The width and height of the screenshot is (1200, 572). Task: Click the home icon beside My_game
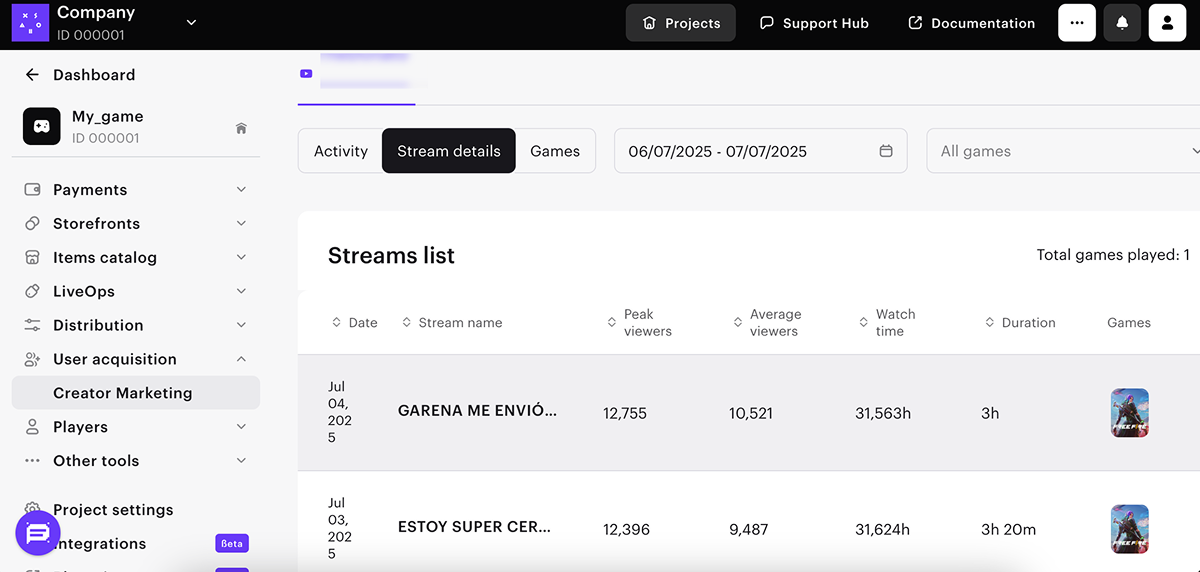[241, 128]
